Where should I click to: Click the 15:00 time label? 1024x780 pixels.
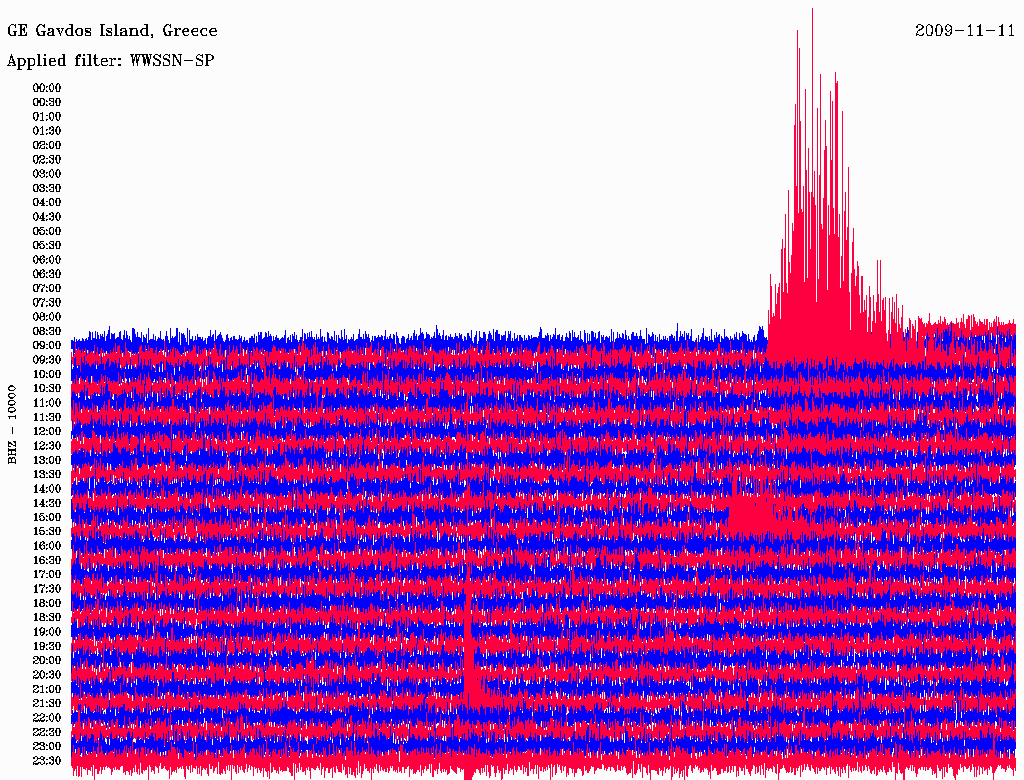[47, 517]
